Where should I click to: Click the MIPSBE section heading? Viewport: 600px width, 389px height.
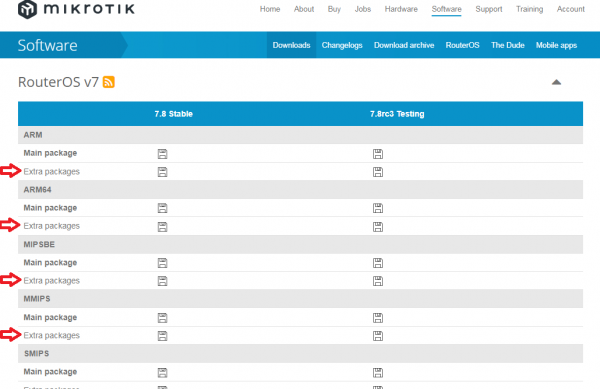pos(39,244)
